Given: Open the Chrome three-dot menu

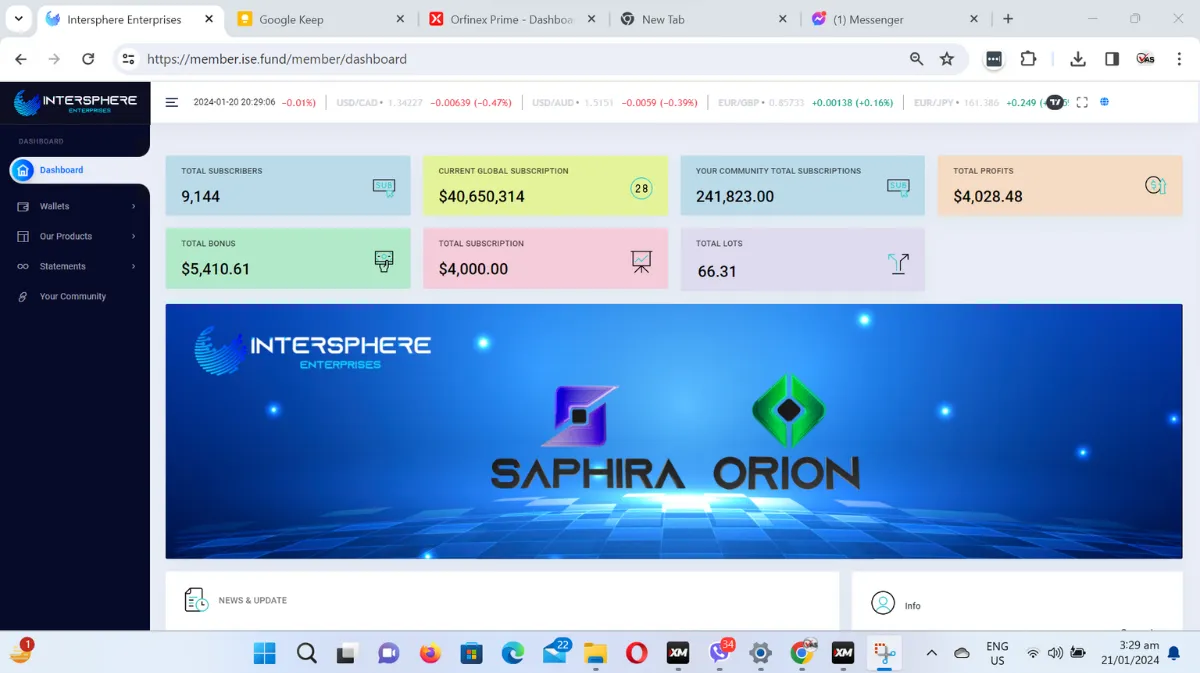Looking at the screenshot, I should [1179, 59].
